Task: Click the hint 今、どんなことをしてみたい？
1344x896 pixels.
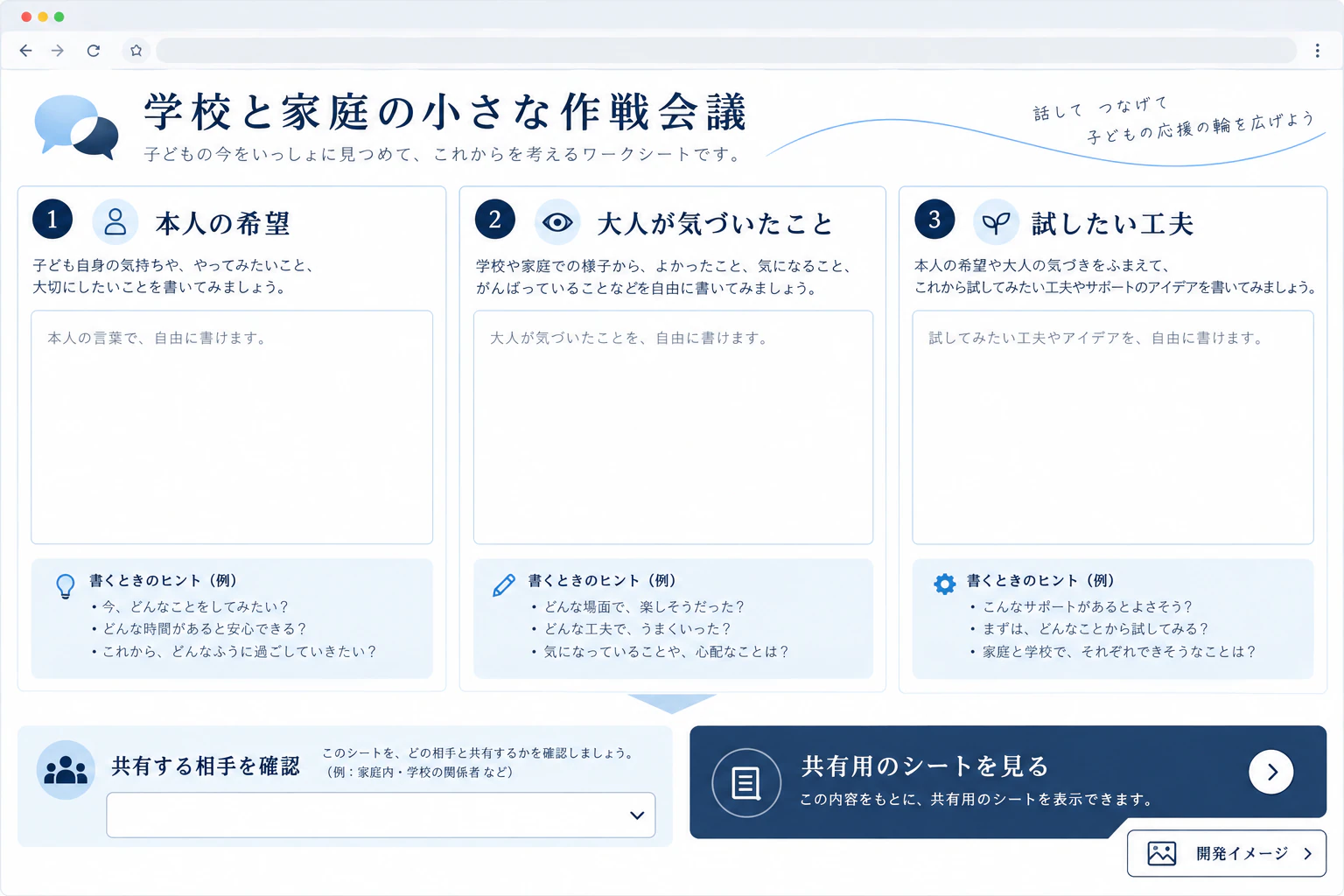Action: point(195,606)
